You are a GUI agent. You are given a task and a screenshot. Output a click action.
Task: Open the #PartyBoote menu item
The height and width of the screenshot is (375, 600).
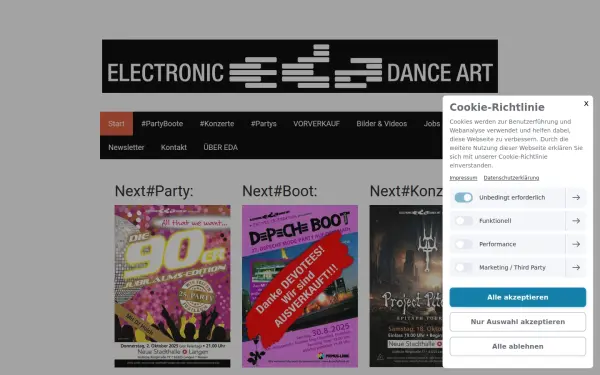tap(162, 124)
